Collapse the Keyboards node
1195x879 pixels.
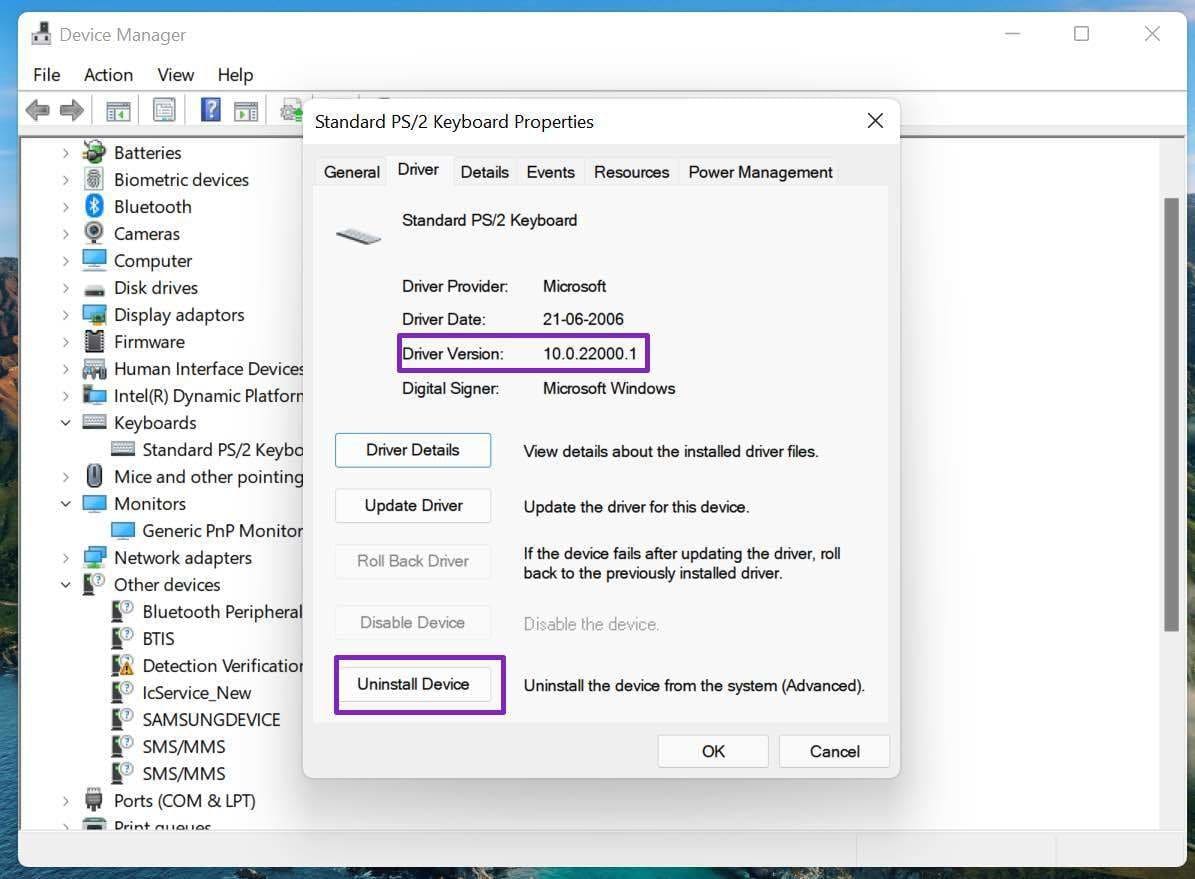click(66, 422)
